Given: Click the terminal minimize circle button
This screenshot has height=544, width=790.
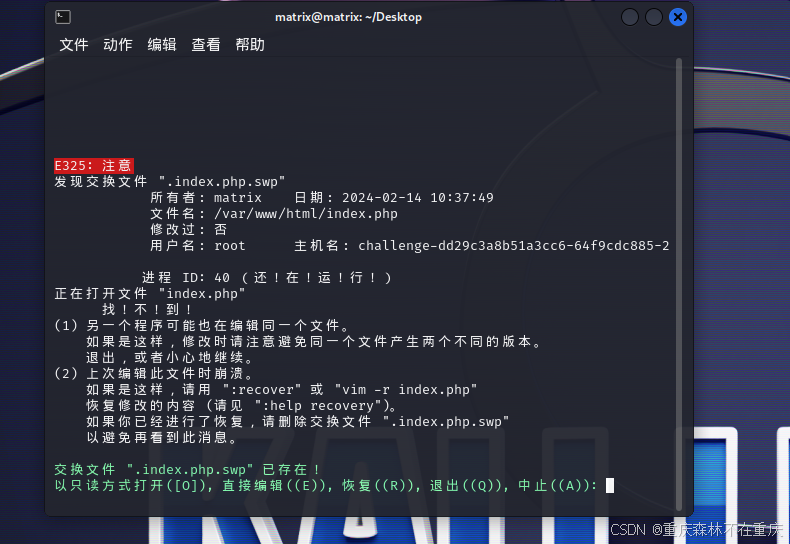Looking at the screenshot, I should (630, 17).
